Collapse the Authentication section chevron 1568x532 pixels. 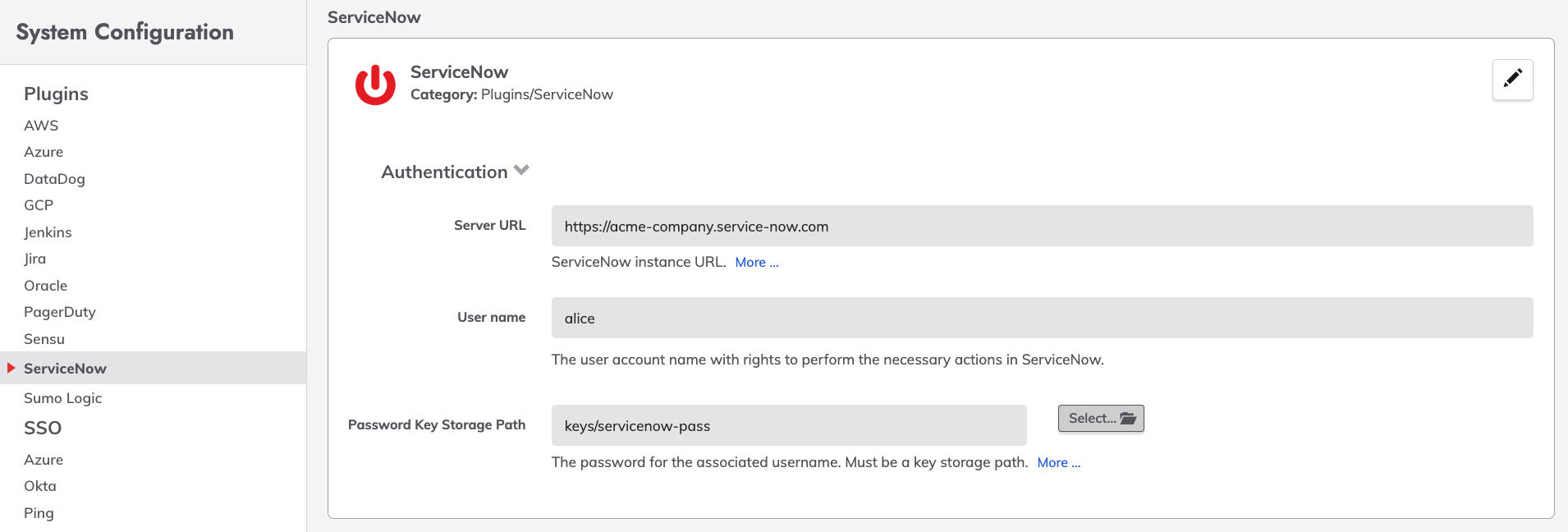521,171
